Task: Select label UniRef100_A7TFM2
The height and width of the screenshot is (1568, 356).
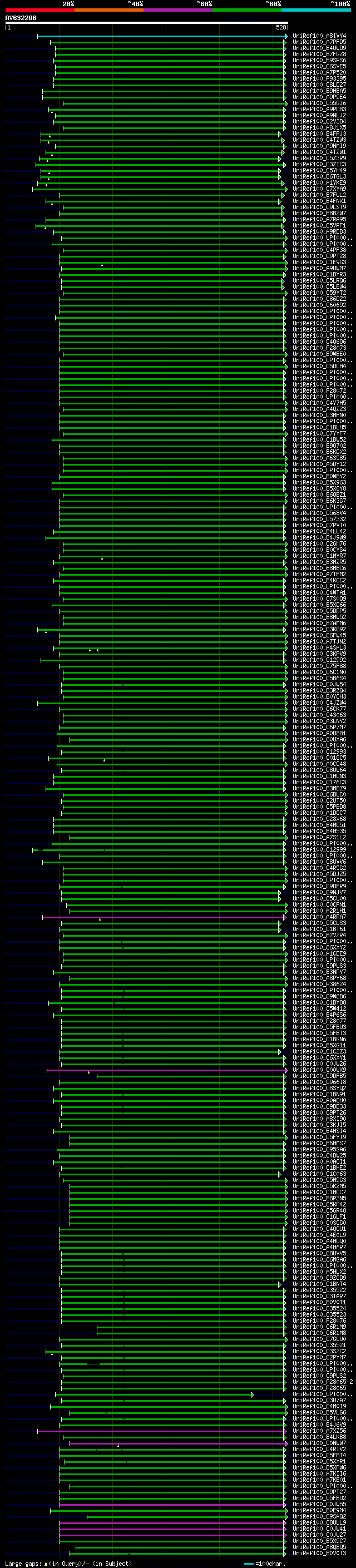Action: 319,574
